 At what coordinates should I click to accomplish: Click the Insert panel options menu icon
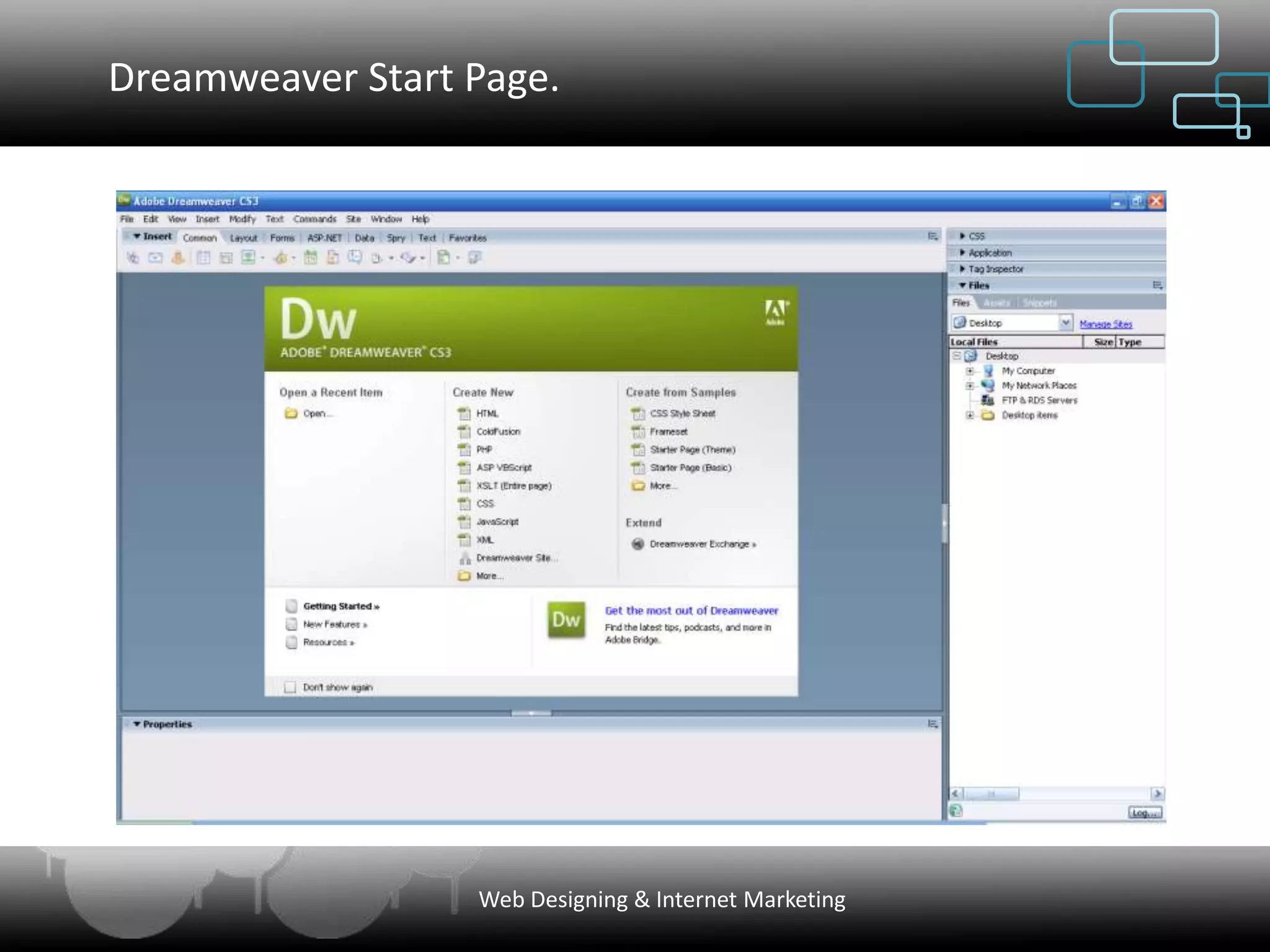tap(933, 236)
